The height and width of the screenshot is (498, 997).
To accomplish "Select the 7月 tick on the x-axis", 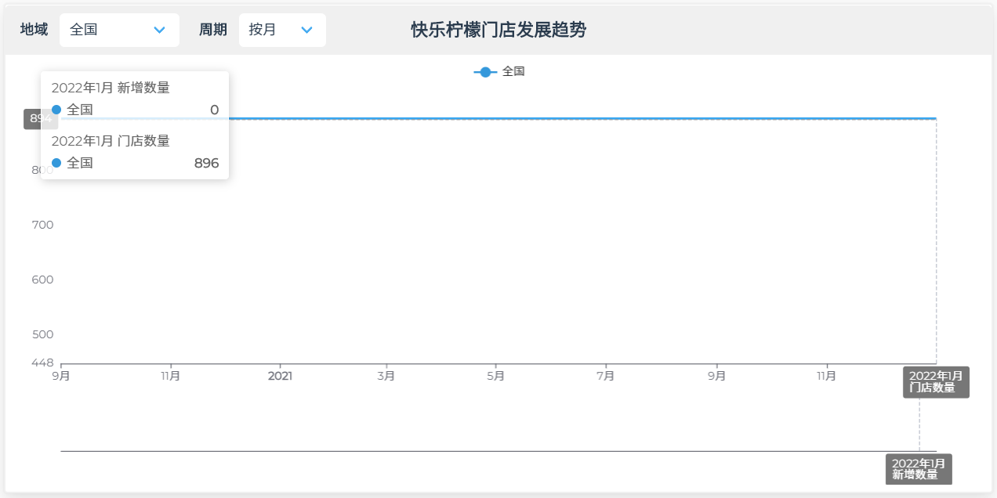I will 605,376.
